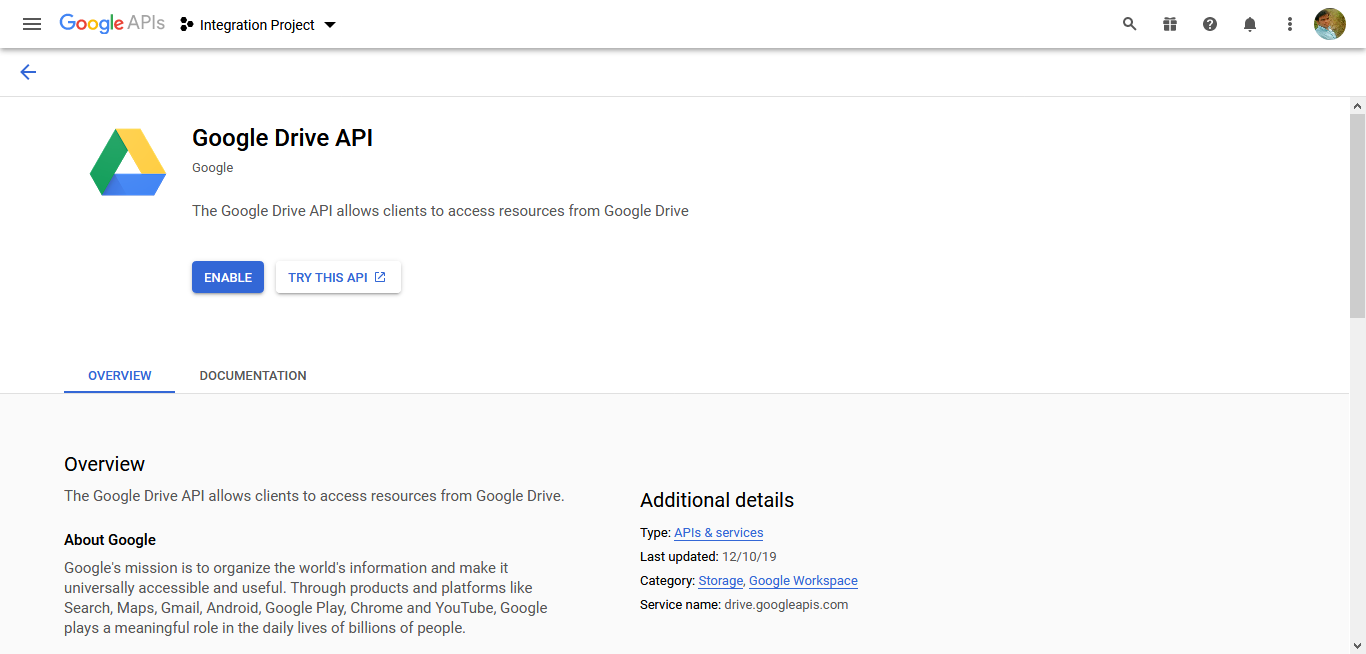This screenshot has height=654, width=1366.
Task: Open the help question mark icon
Action: click(x=1210, y=24)
